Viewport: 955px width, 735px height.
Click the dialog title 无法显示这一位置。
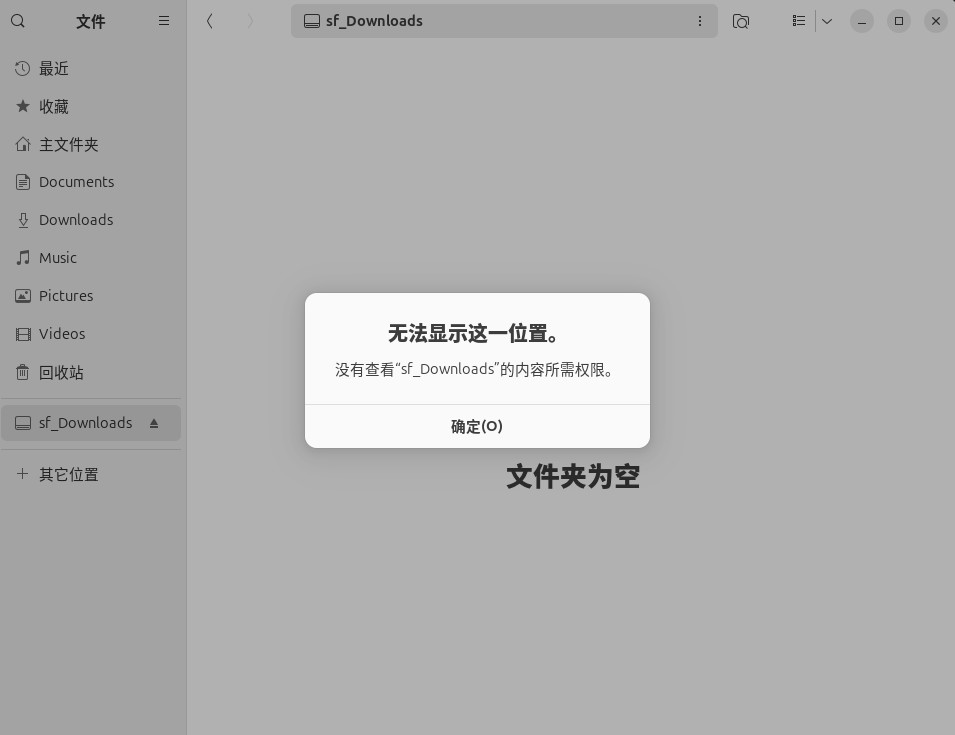[474, 334]
